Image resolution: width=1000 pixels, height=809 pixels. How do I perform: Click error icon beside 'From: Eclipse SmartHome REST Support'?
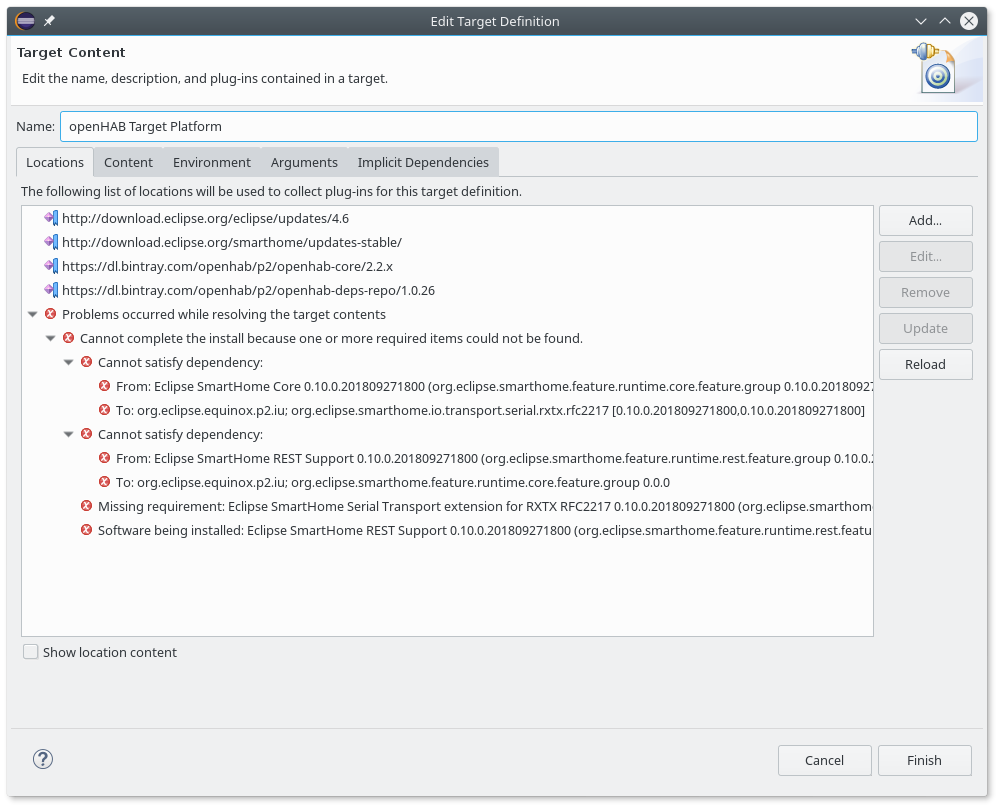tap(105, 458)
